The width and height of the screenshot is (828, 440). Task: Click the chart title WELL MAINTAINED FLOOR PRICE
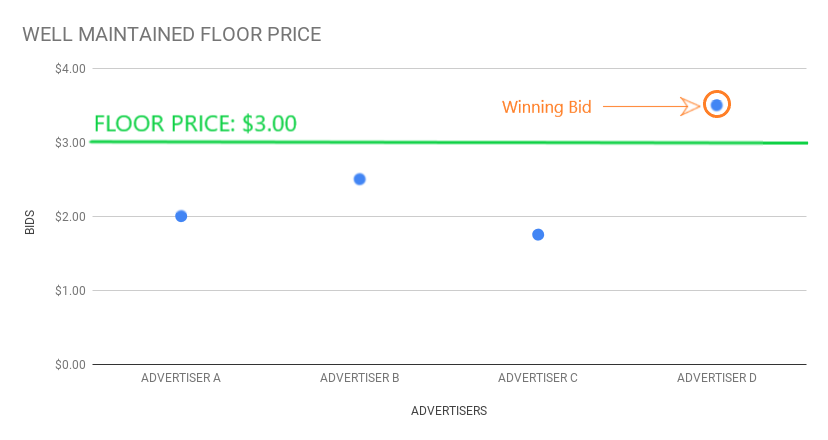(x=172, y=34)
